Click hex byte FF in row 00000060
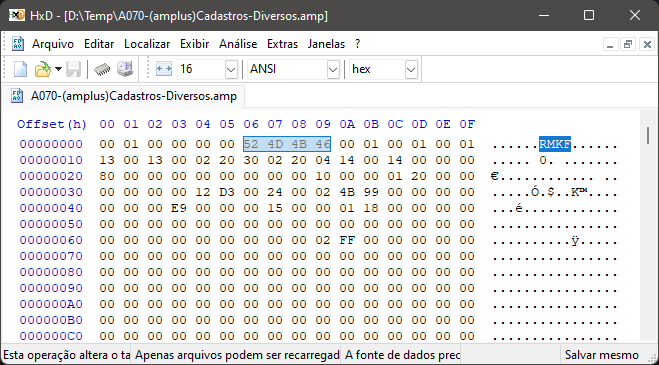 tap(347, 240)
